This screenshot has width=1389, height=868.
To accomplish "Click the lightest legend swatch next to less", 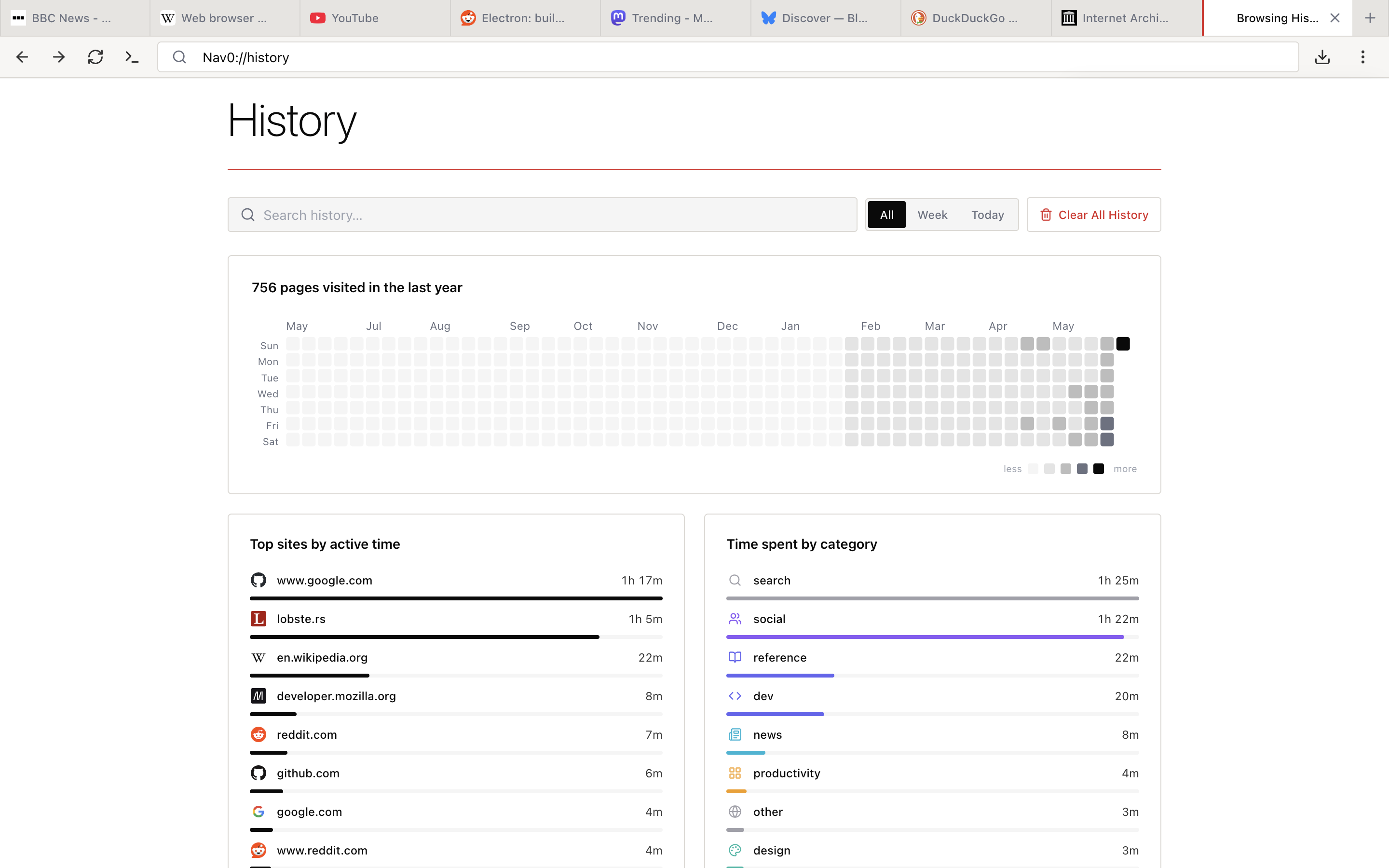I will [x=1033, y=468].
